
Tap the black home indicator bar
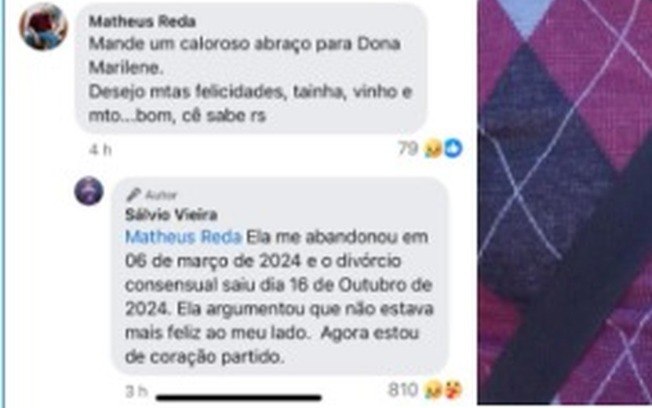239,398
